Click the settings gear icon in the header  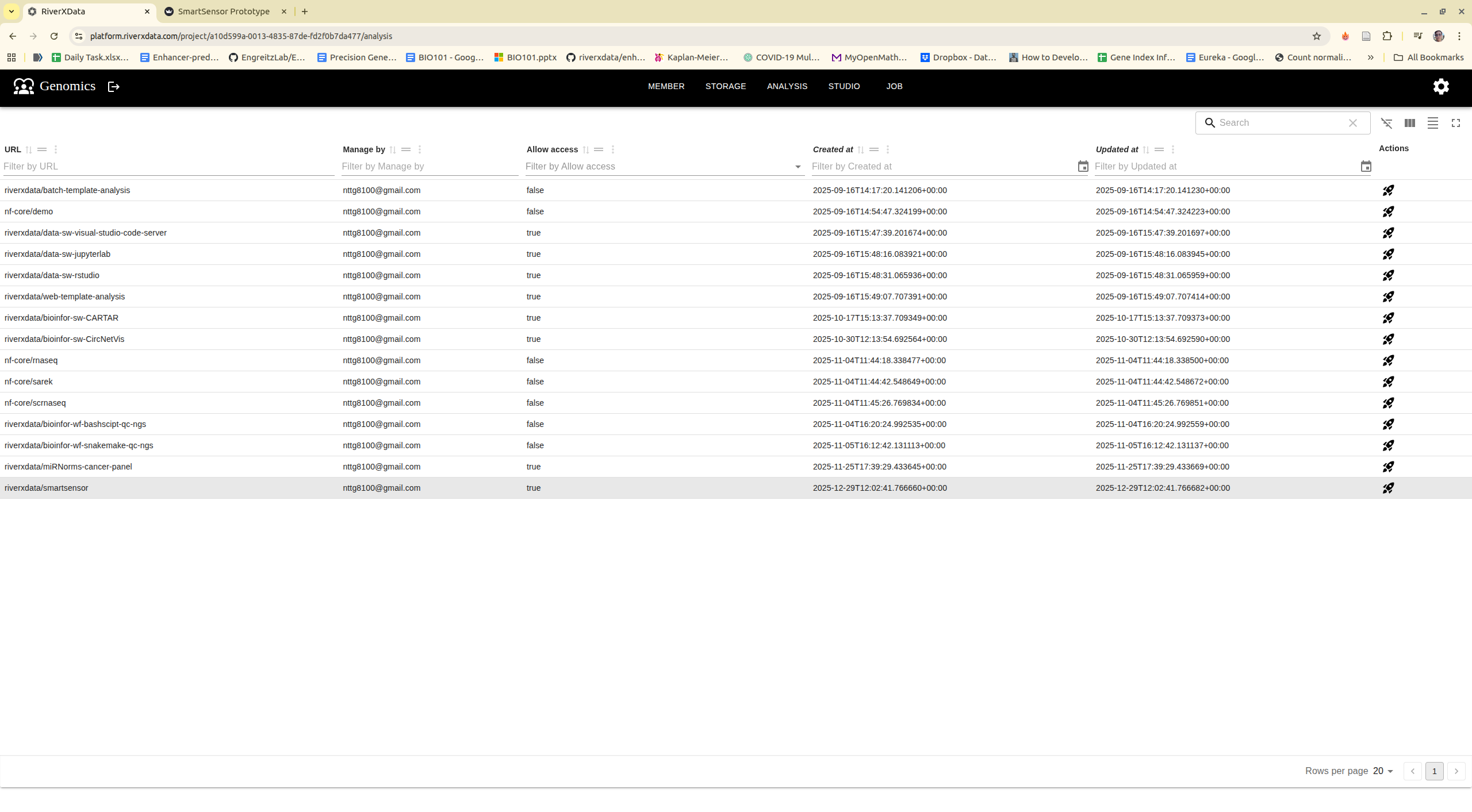click(1440, 86)
